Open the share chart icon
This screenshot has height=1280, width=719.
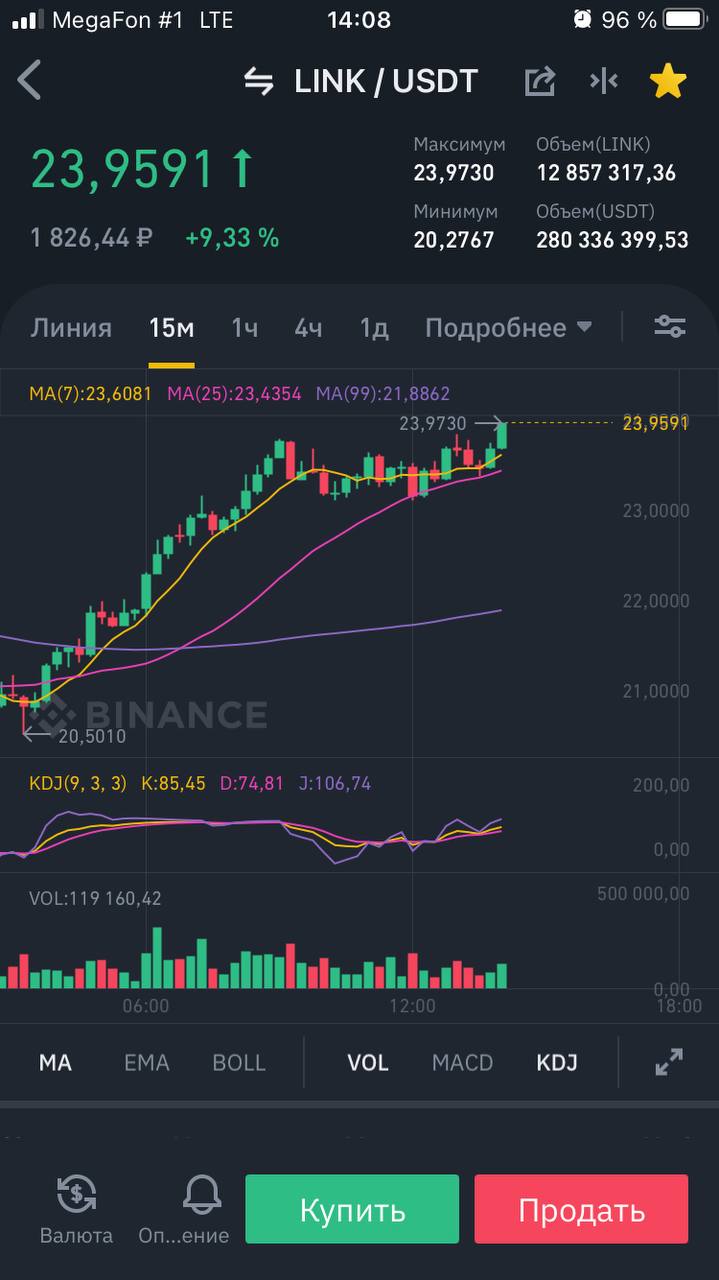point(540,81)
